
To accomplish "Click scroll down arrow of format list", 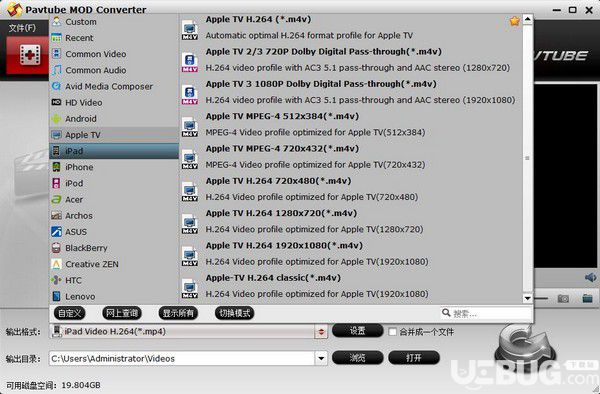I will click(x=528, y=298).
